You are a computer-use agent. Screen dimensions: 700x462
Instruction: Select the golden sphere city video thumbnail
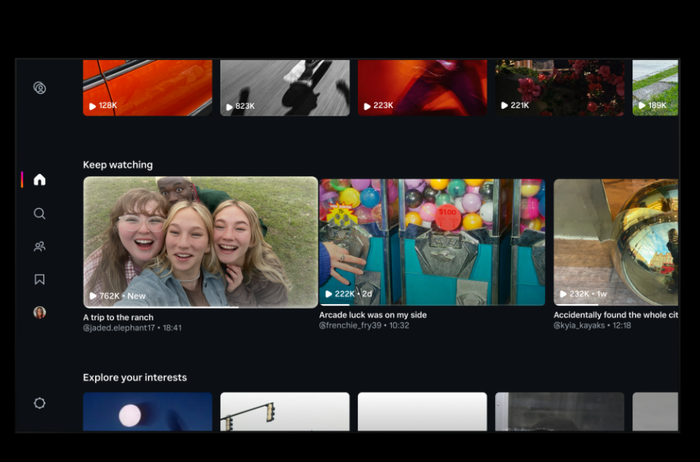coord(616,242)
